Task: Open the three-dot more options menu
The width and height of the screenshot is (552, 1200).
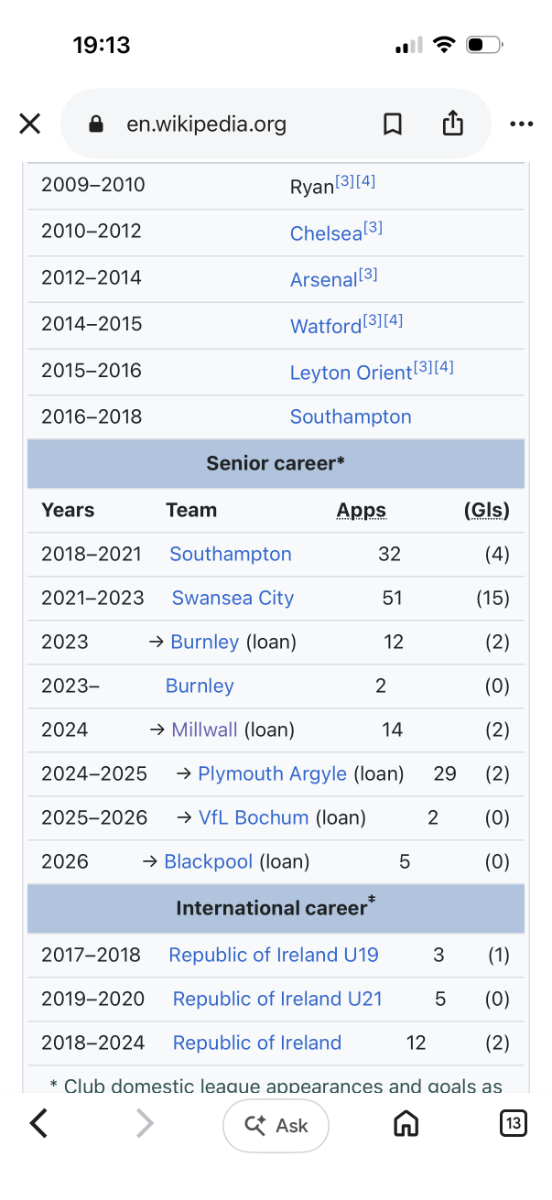Action: pos(521,124)
